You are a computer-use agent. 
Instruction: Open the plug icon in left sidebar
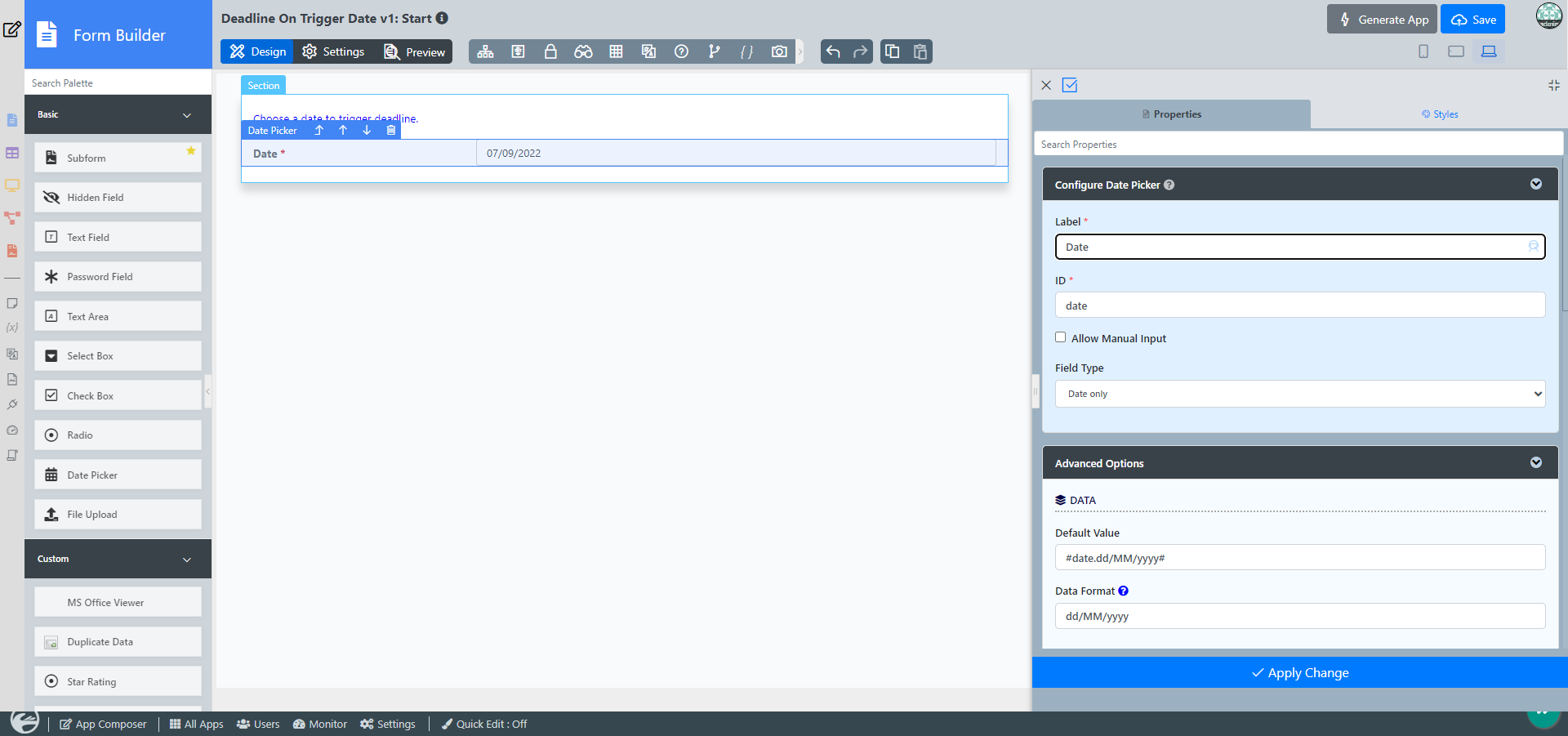click(x=12, y=404)
